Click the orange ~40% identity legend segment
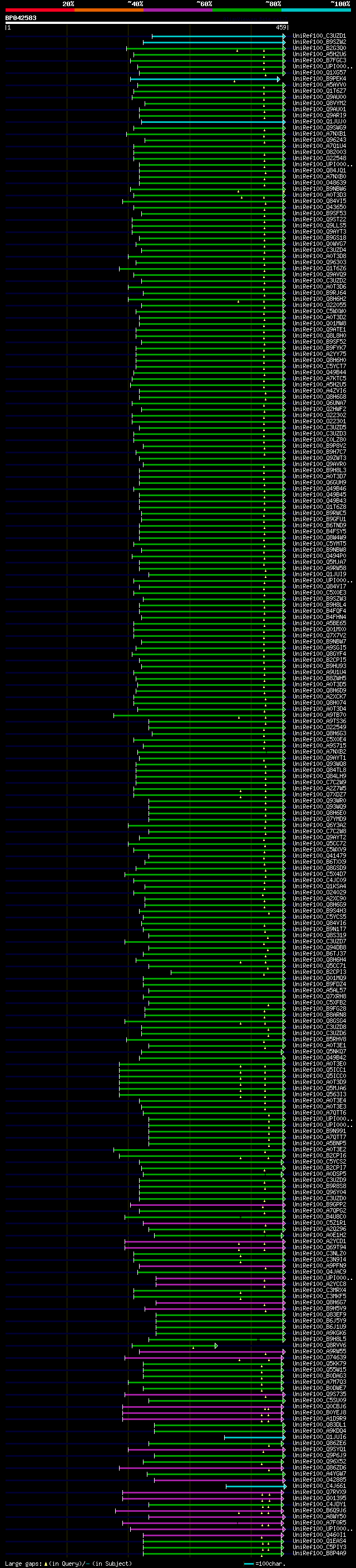The width and height of the screenshot is (356, 1568). [109, 10]
